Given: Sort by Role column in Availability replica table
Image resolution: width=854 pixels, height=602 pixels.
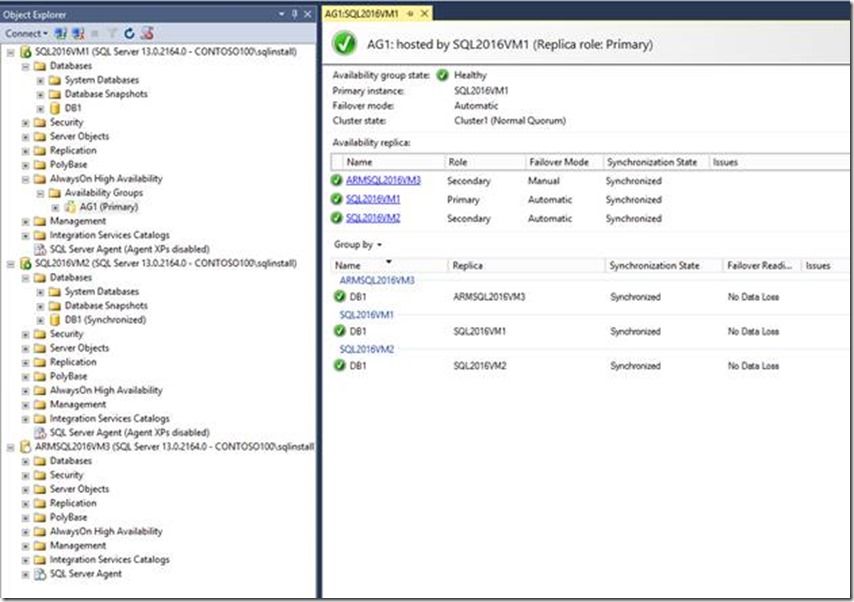Looking at the screenshot, I should point(485,162).
